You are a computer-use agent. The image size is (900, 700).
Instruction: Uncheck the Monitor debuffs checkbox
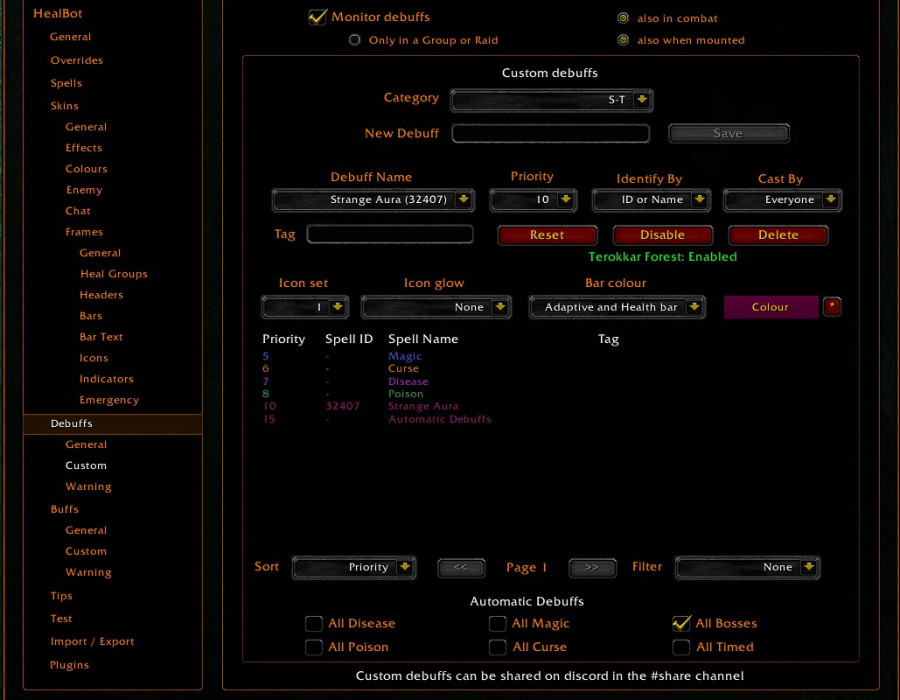(x=317, y=17)
